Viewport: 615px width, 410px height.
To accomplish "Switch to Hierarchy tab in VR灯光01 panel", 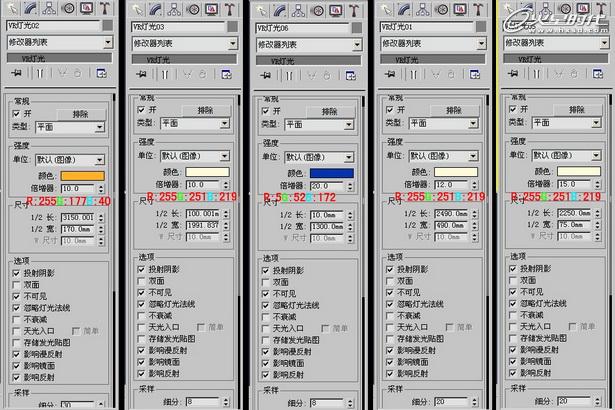I will click(422, 9).
